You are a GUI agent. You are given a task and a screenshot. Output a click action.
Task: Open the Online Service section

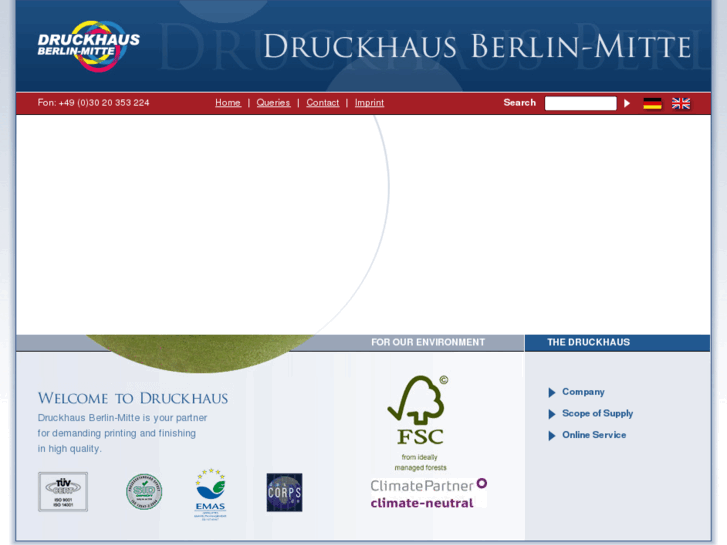(594, 435)
